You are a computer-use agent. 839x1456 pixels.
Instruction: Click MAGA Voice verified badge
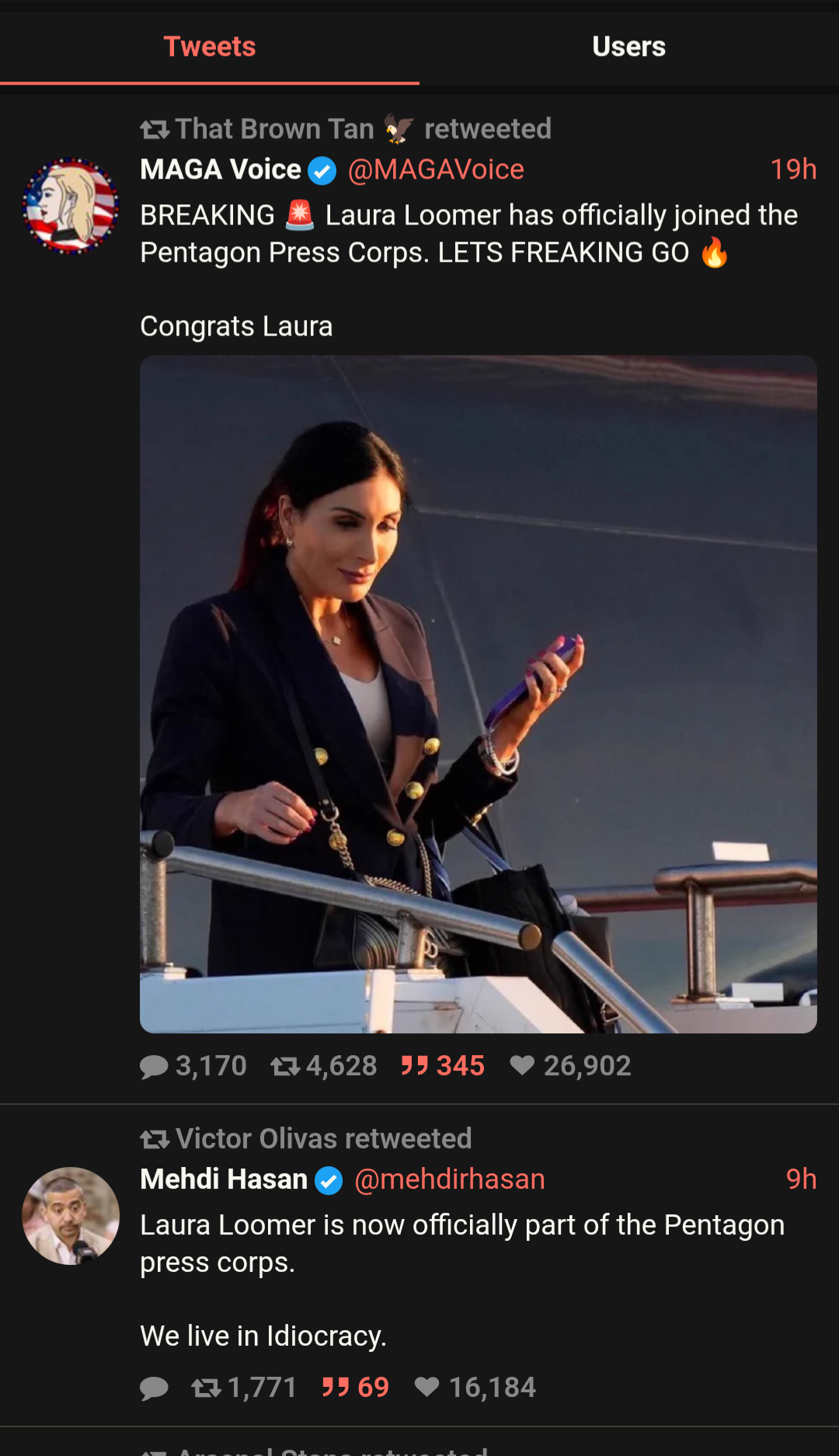(x=322, y=170)
